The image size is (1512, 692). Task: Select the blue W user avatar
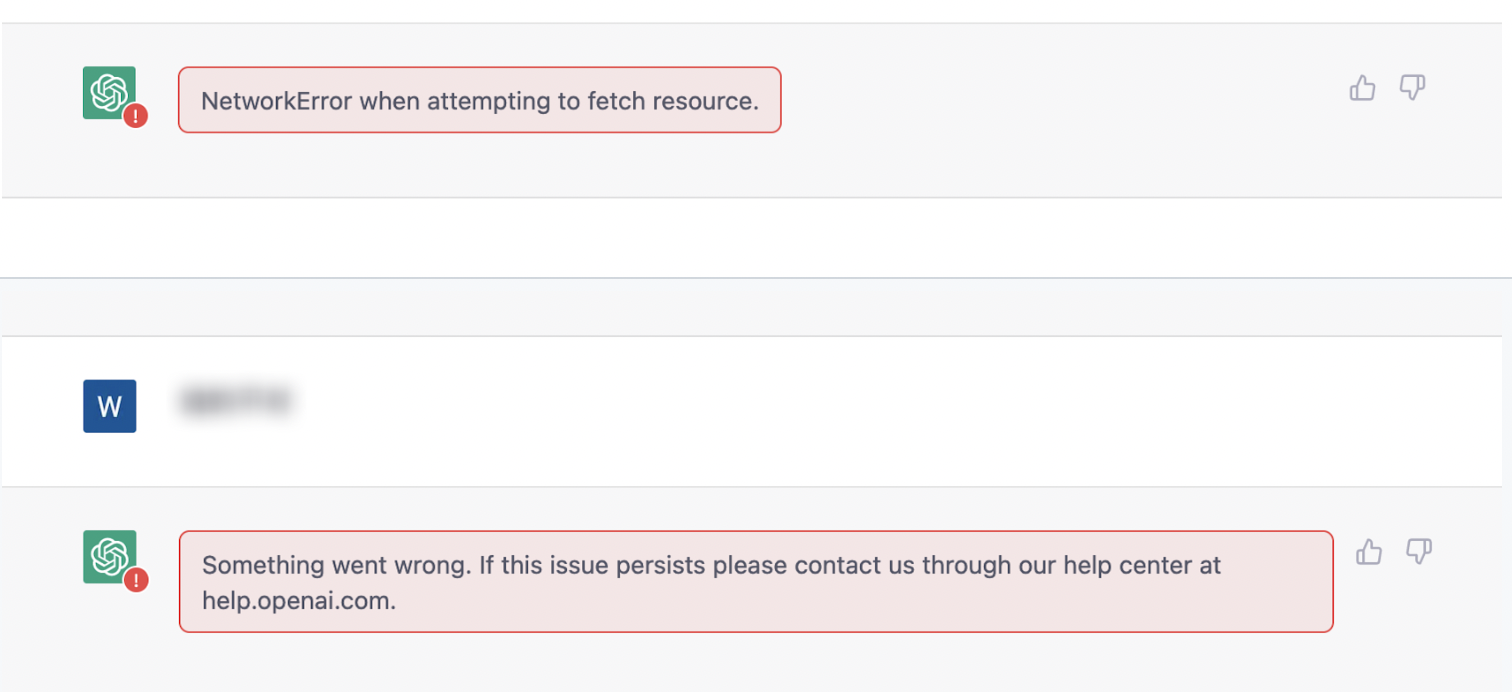point(109,406)
